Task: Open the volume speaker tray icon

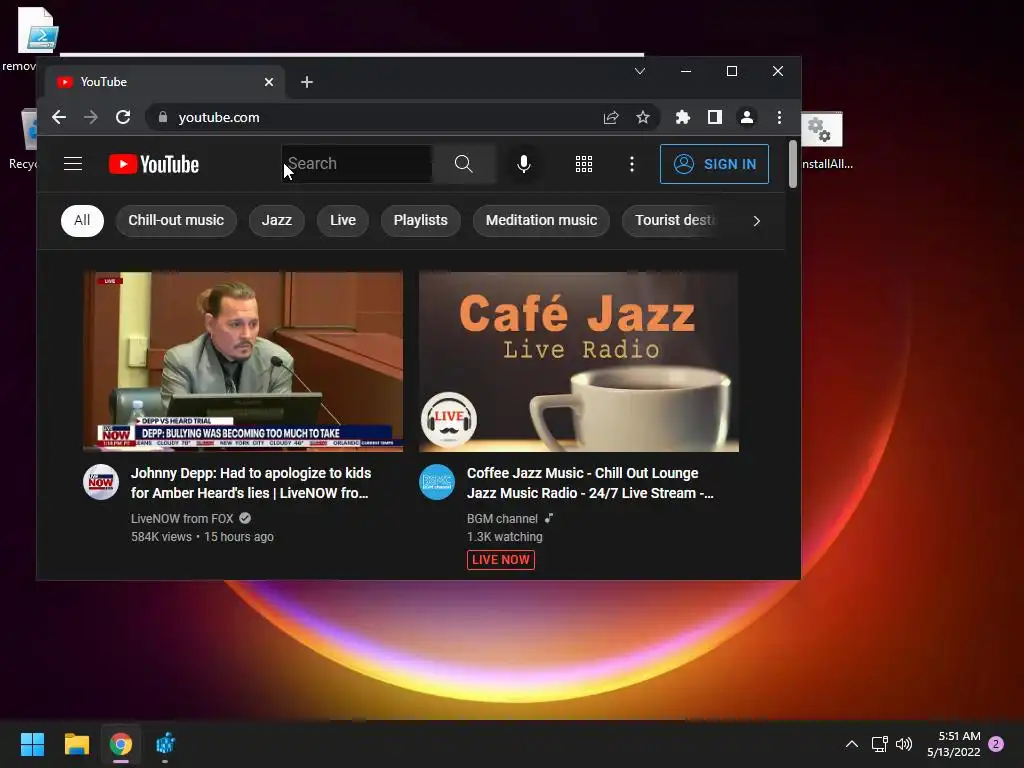Action: 904,744
